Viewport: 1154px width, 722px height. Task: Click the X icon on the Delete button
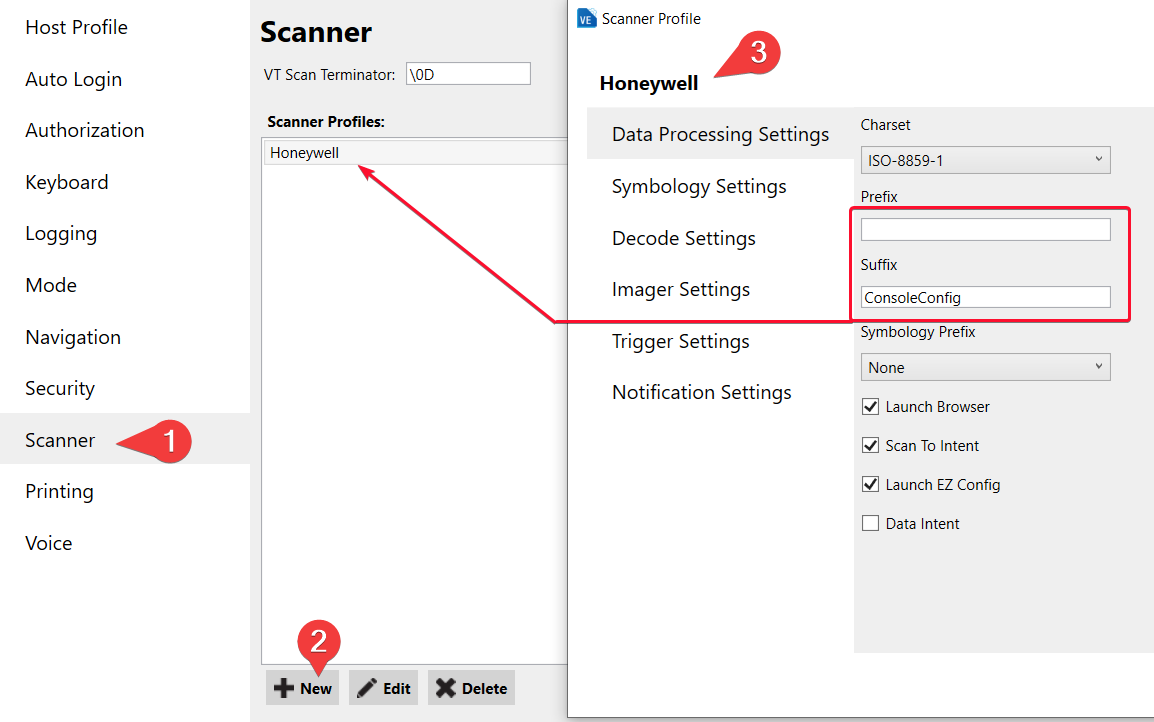(x=449, y=687)
